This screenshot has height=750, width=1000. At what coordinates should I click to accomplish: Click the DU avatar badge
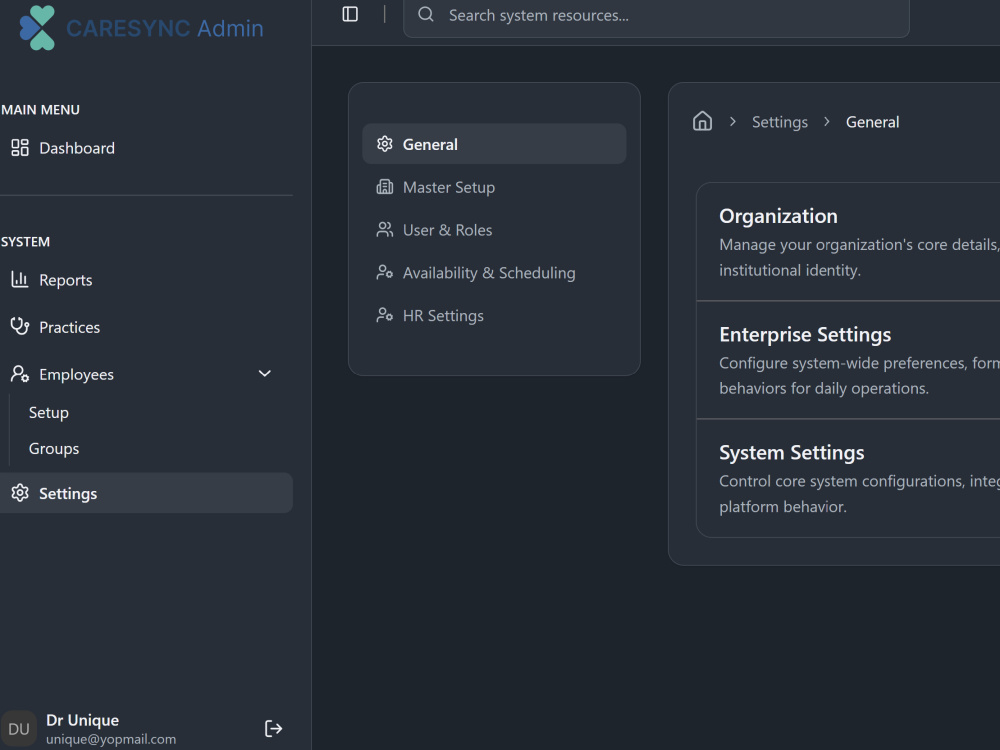(x=18, y=729)
